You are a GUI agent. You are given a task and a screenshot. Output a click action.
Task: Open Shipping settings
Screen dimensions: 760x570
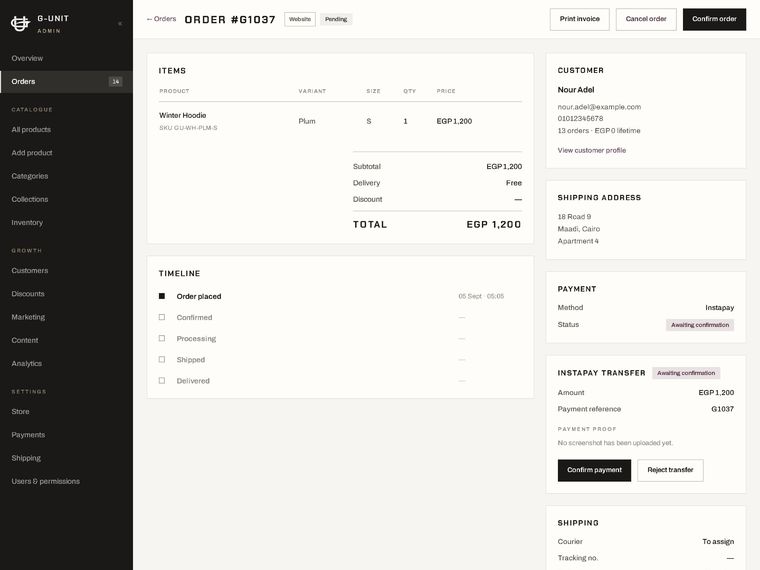click(26, 458)
